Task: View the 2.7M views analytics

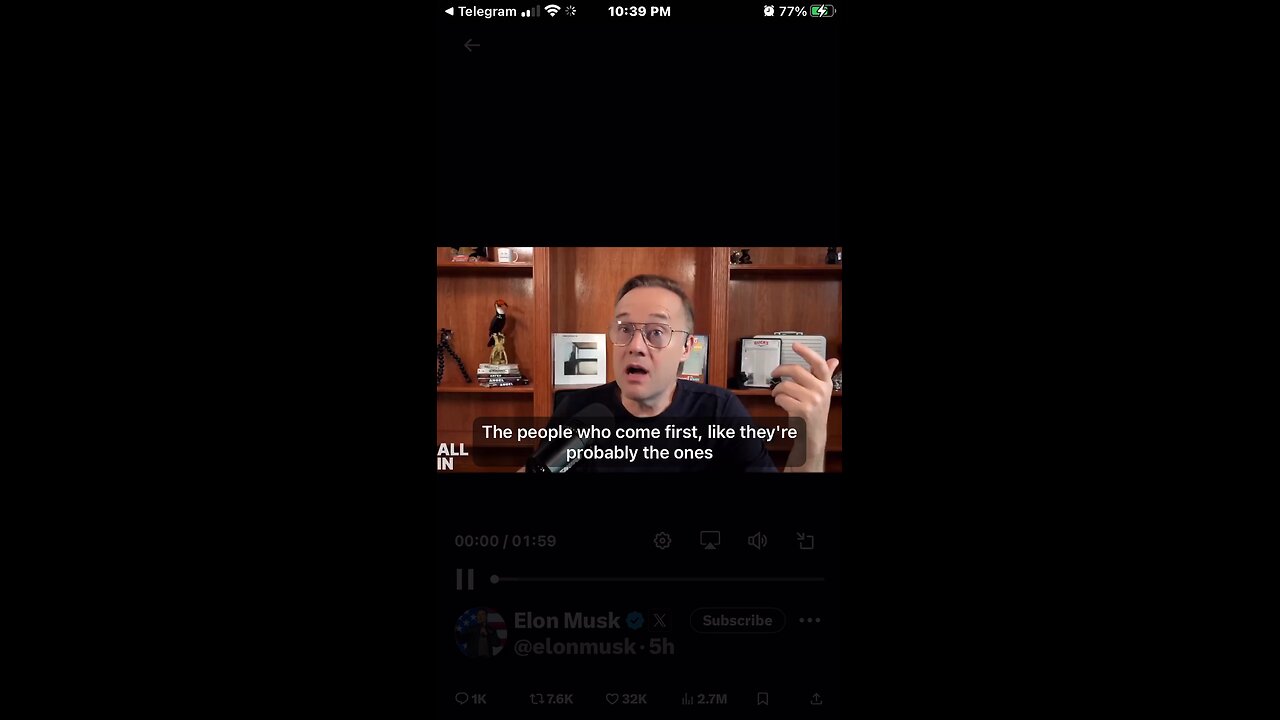Action: [704, 699]
